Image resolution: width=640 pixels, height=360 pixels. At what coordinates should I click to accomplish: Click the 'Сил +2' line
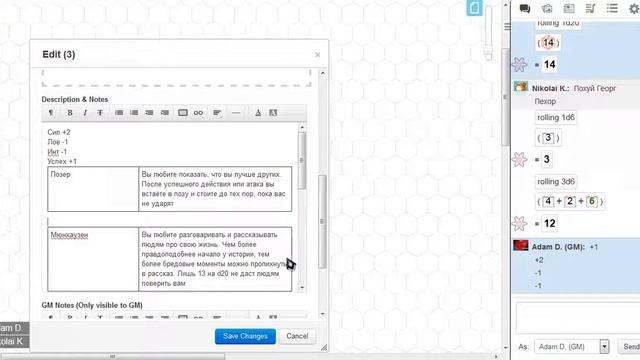coord(59,132)
